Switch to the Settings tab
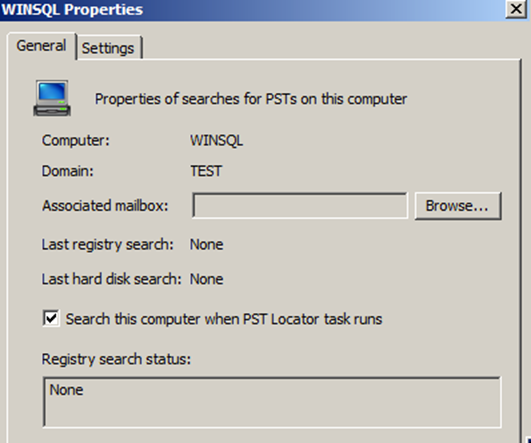 click(x=108, y=48)
